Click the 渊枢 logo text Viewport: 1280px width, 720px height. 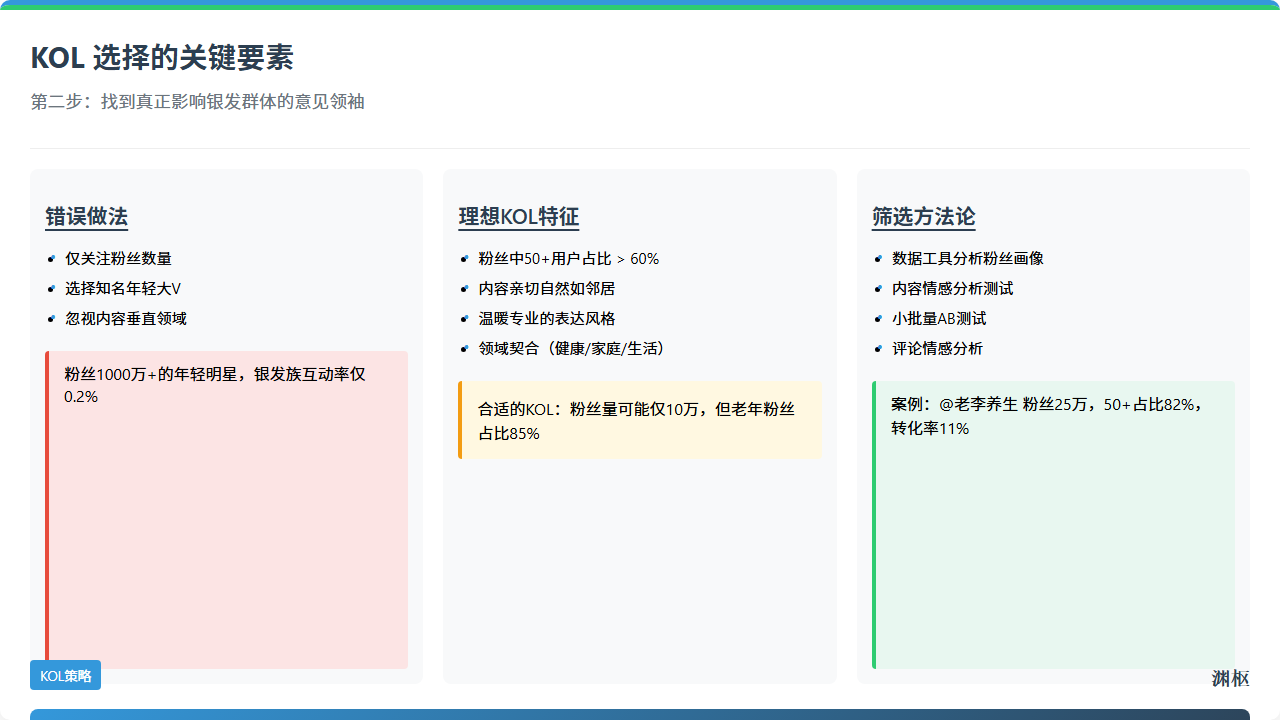tap(1230, 679)
